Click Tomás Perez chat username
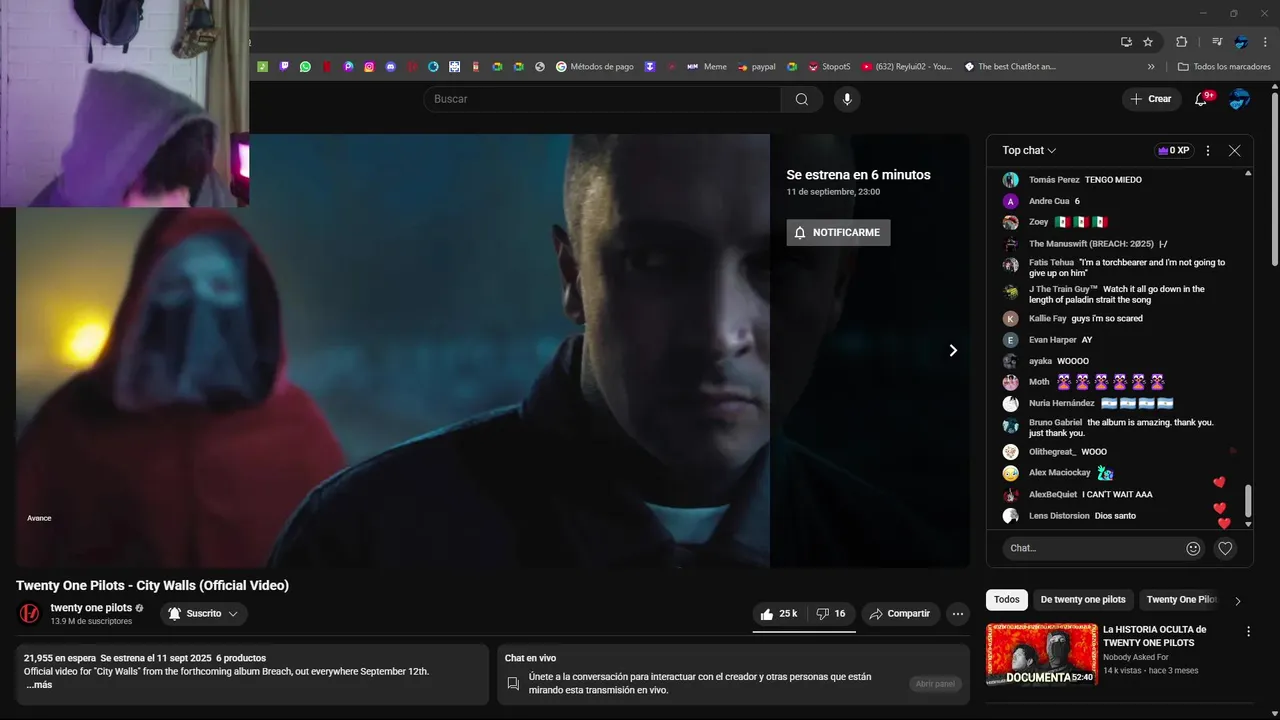This screenshot has height=720, width=1280. click(1054, 180)
